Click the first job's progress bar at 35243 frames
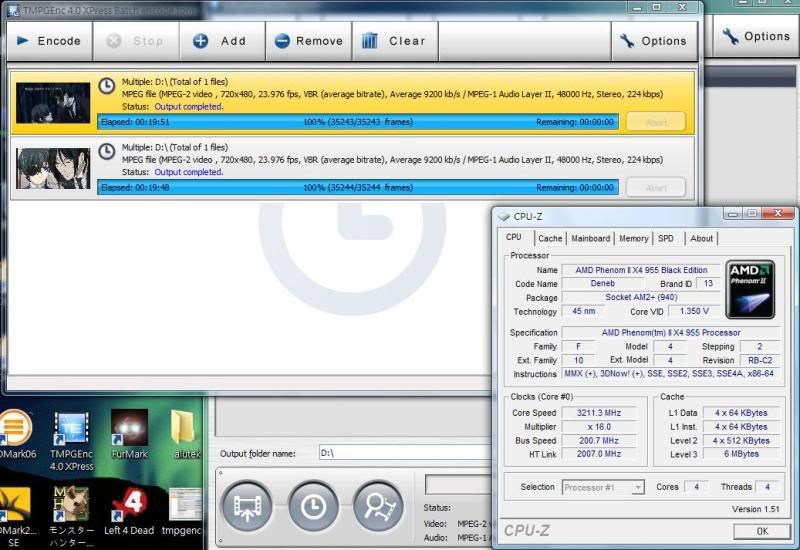The height and width of the screenshot is (550, 800). [358, 122]
